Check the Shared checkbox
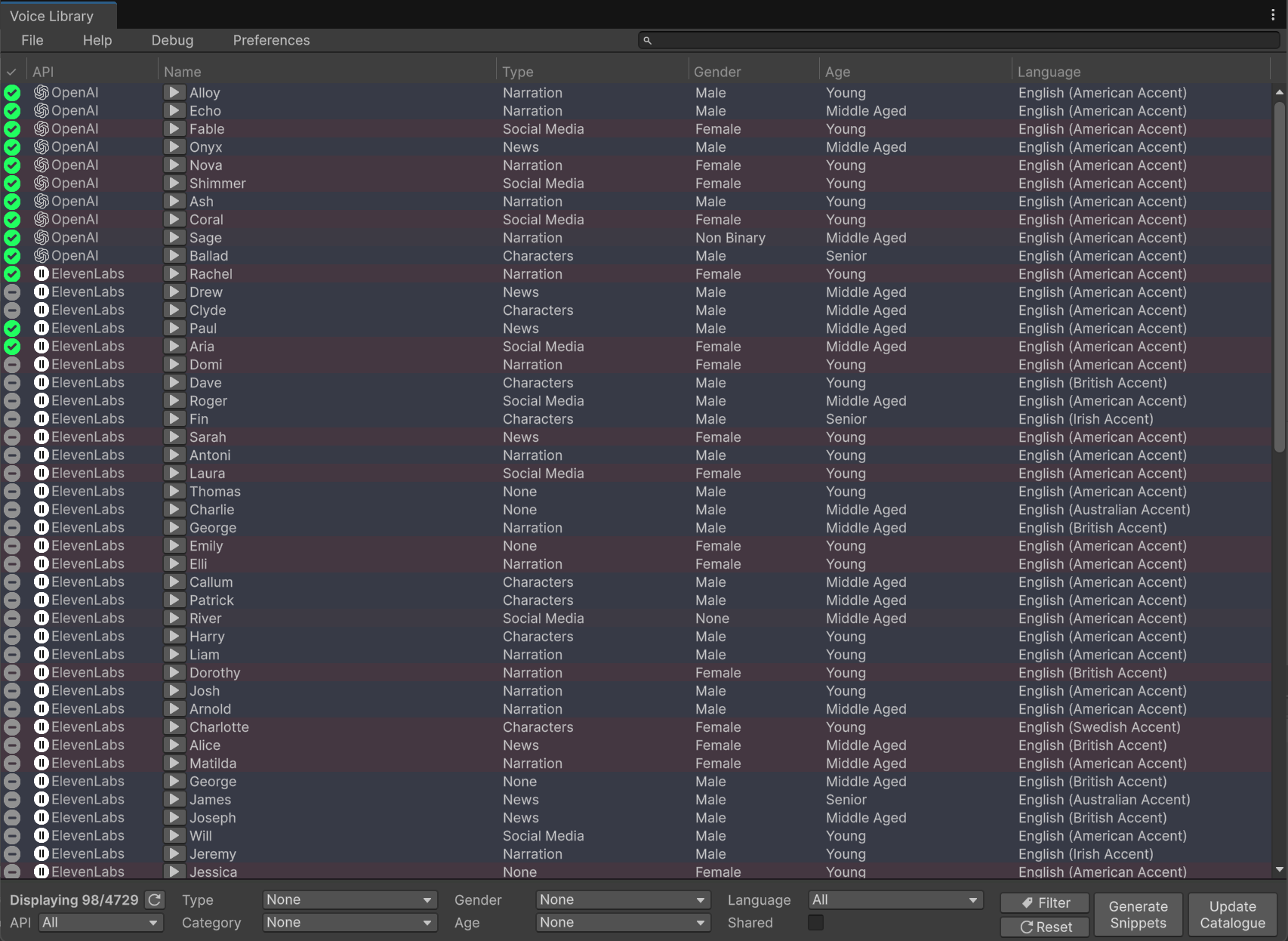The height and width of the screenshot is (941, 1288). click(x=815, y=922)
